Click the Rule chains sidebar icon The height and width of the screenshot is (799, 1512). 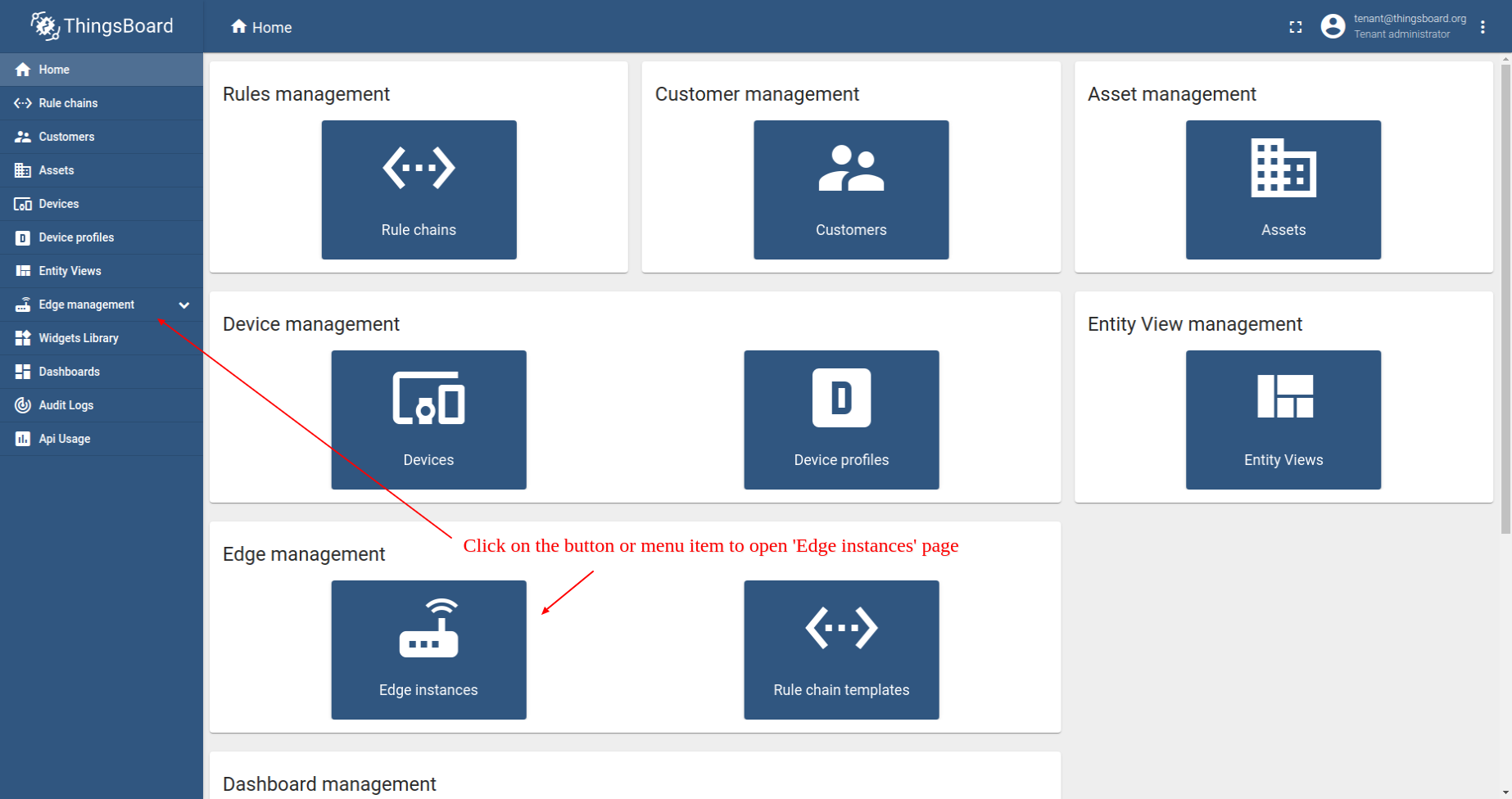click(x=23, y=103)
